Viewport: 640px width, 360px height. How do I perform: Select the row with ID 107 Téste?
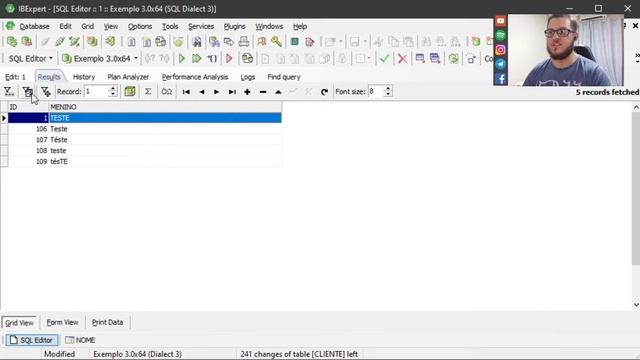(x=144, y=140)
